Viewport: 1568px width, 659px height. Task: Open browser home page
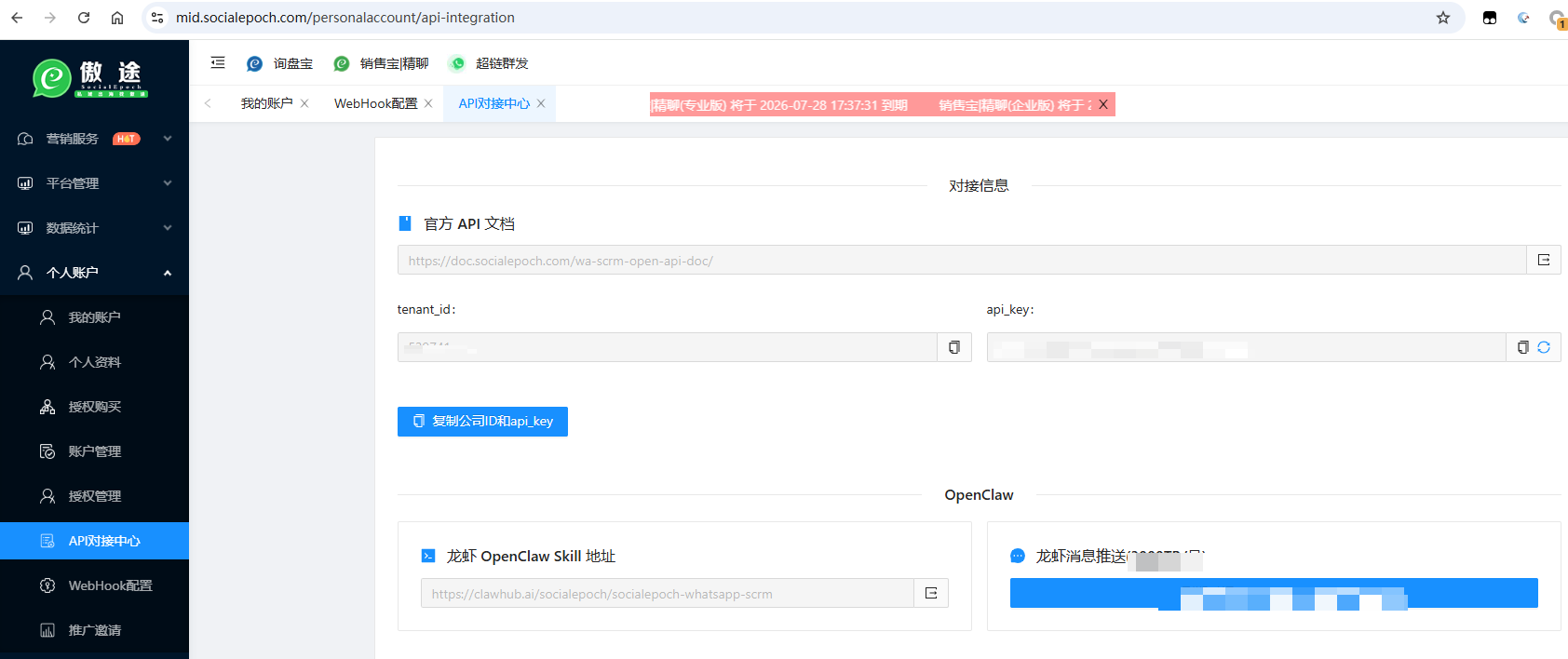[x=117, y=18]
